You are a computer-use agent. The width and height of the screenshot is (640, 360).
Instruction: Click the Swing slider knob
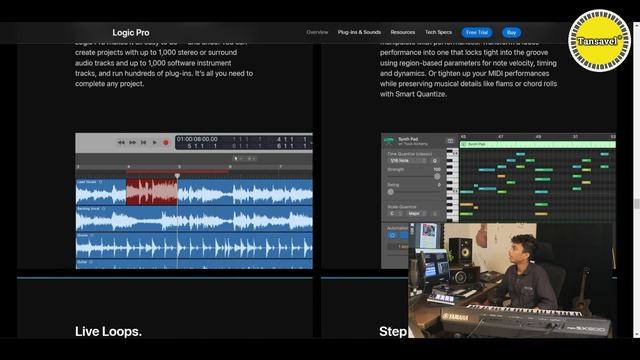[x=391, y=192]
